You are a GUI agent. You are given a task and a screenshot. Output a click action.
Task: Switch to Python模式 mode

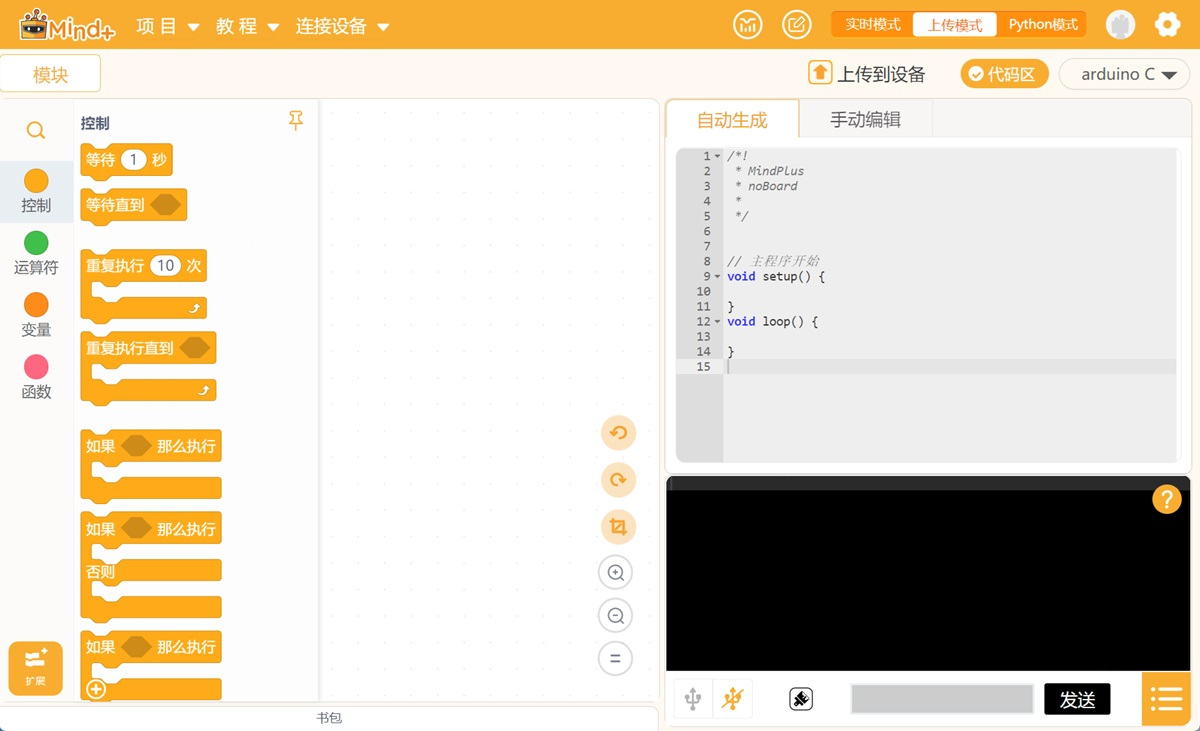click(x=1042, y=25)
